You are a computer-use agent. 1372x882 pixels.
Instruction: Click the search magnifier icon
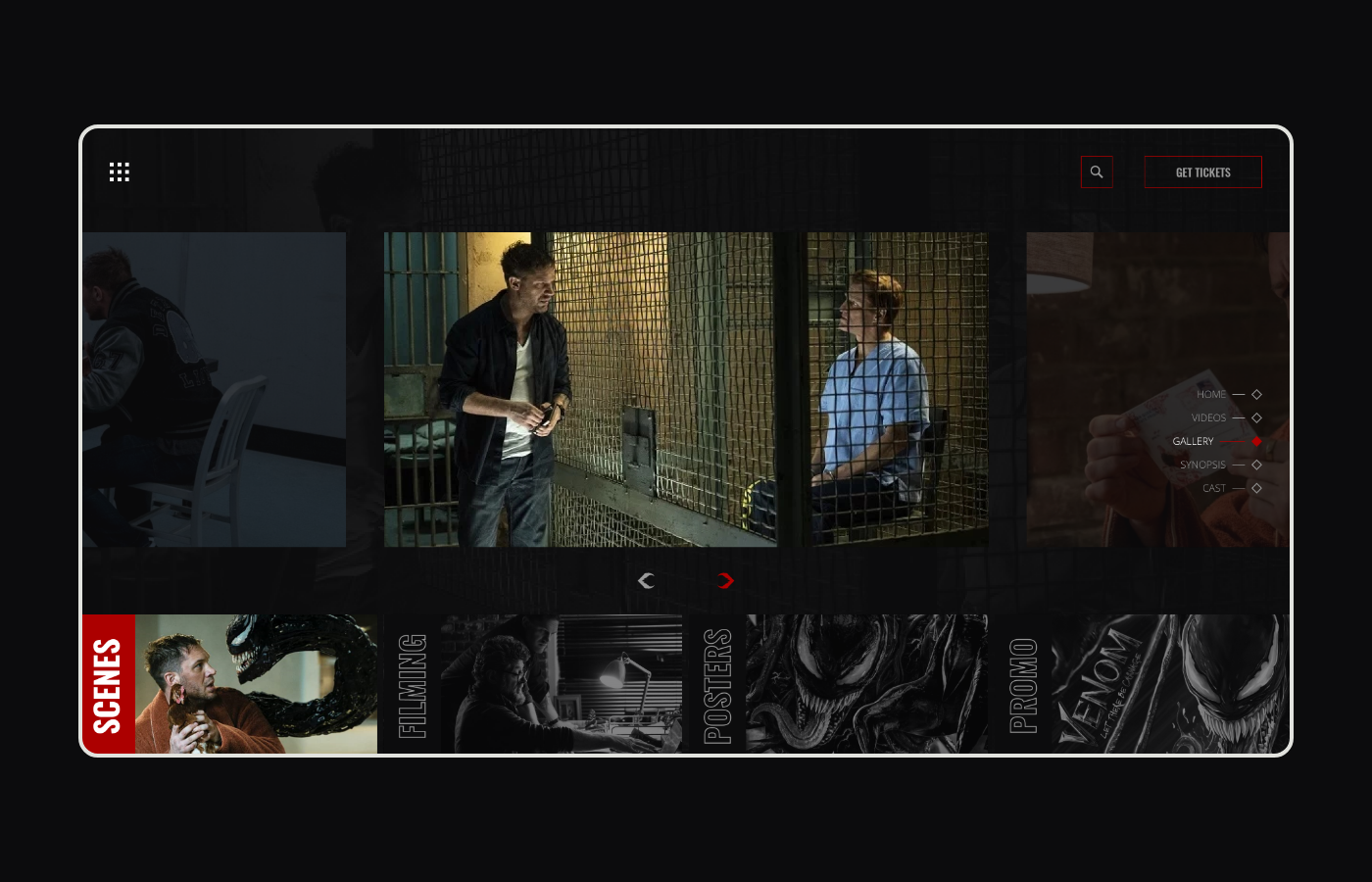[x=1097, y=172]
